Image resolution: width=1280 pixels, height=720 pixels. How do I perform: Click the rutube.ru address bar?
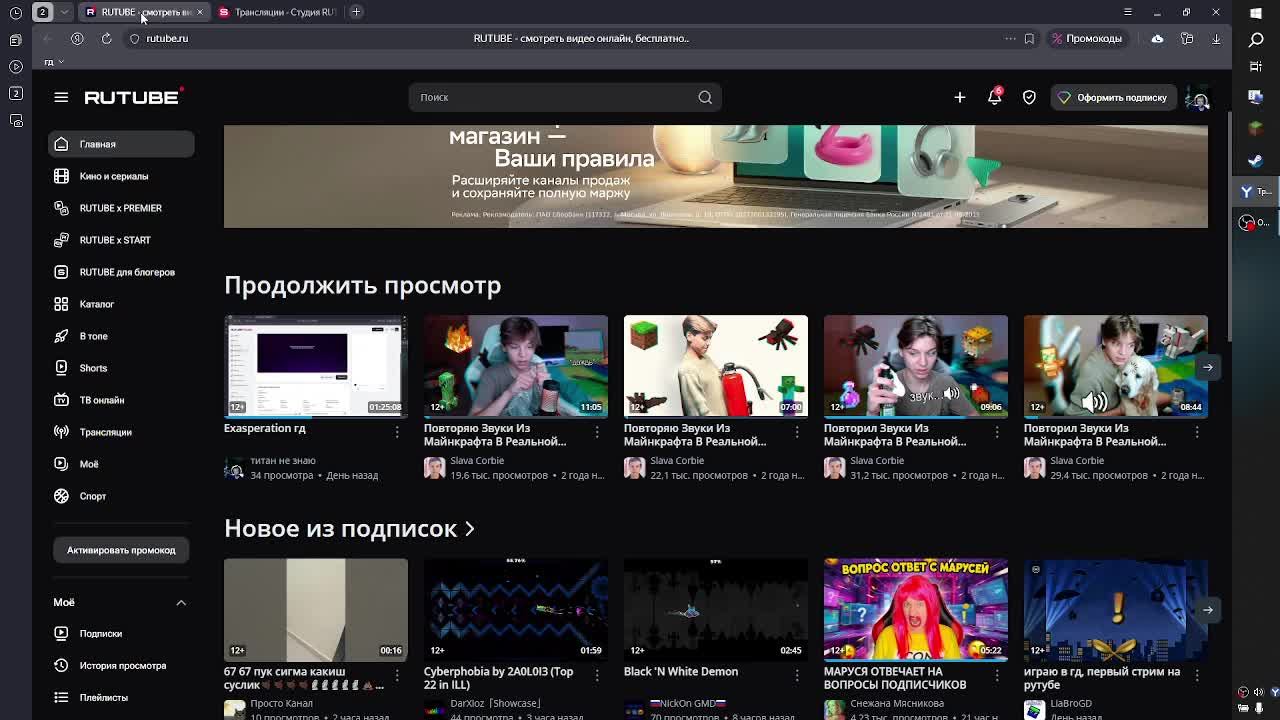click(x=167, y=38)
